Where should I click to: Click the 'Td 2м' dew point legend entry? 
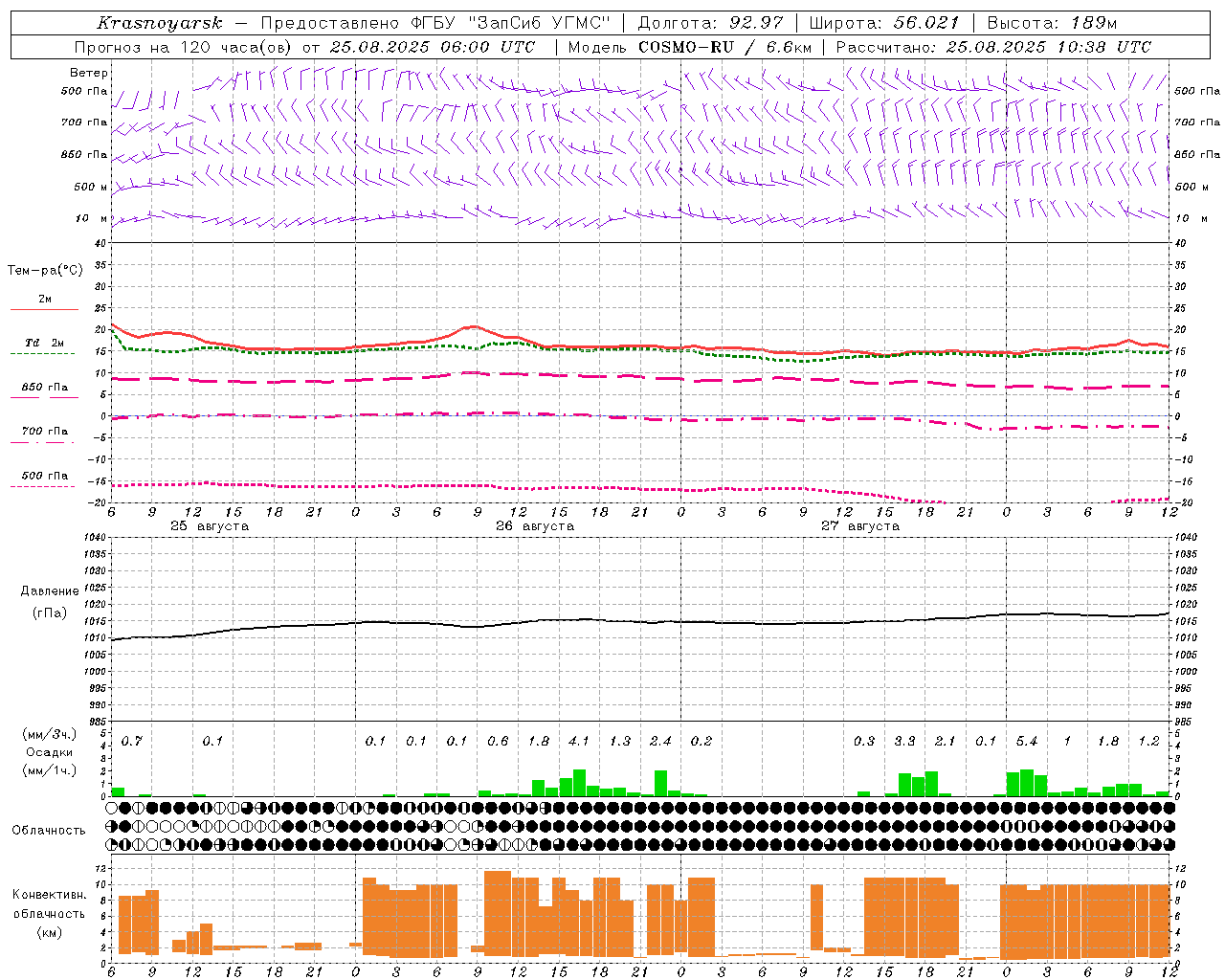(x=45, y=343)
